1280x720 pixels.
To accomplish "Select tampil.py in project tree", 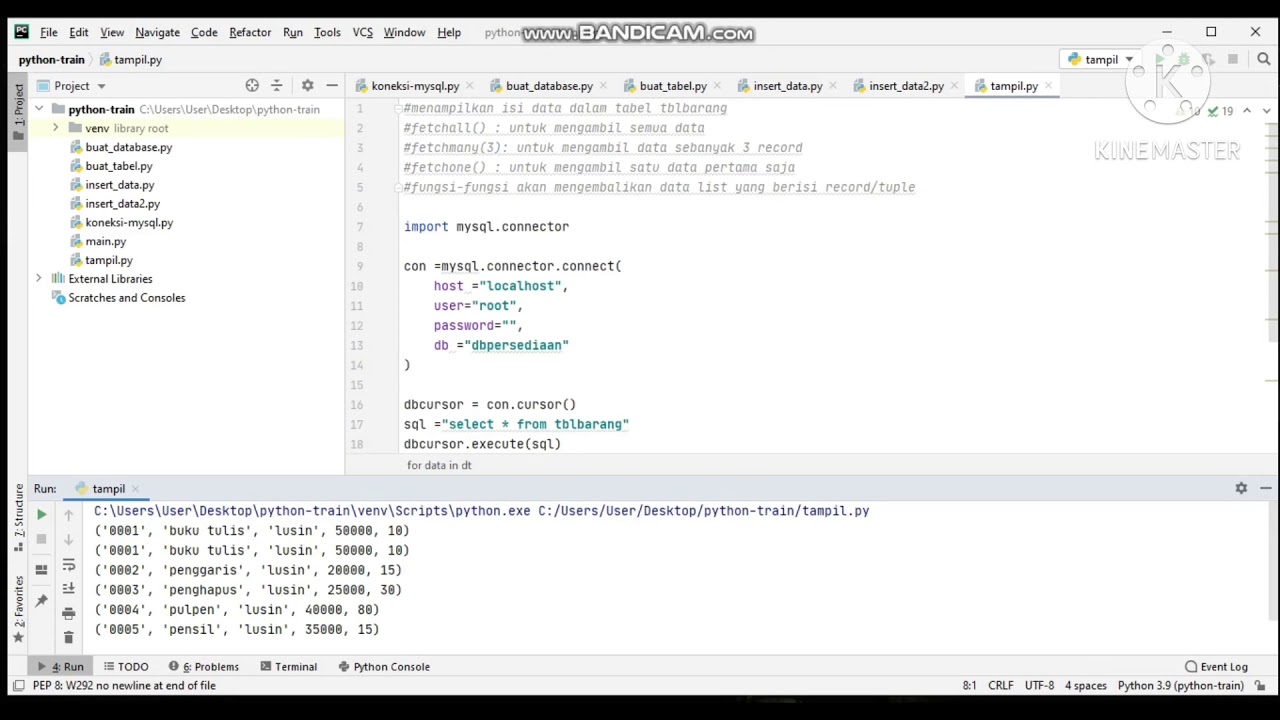I will click(x=108, y=260).
